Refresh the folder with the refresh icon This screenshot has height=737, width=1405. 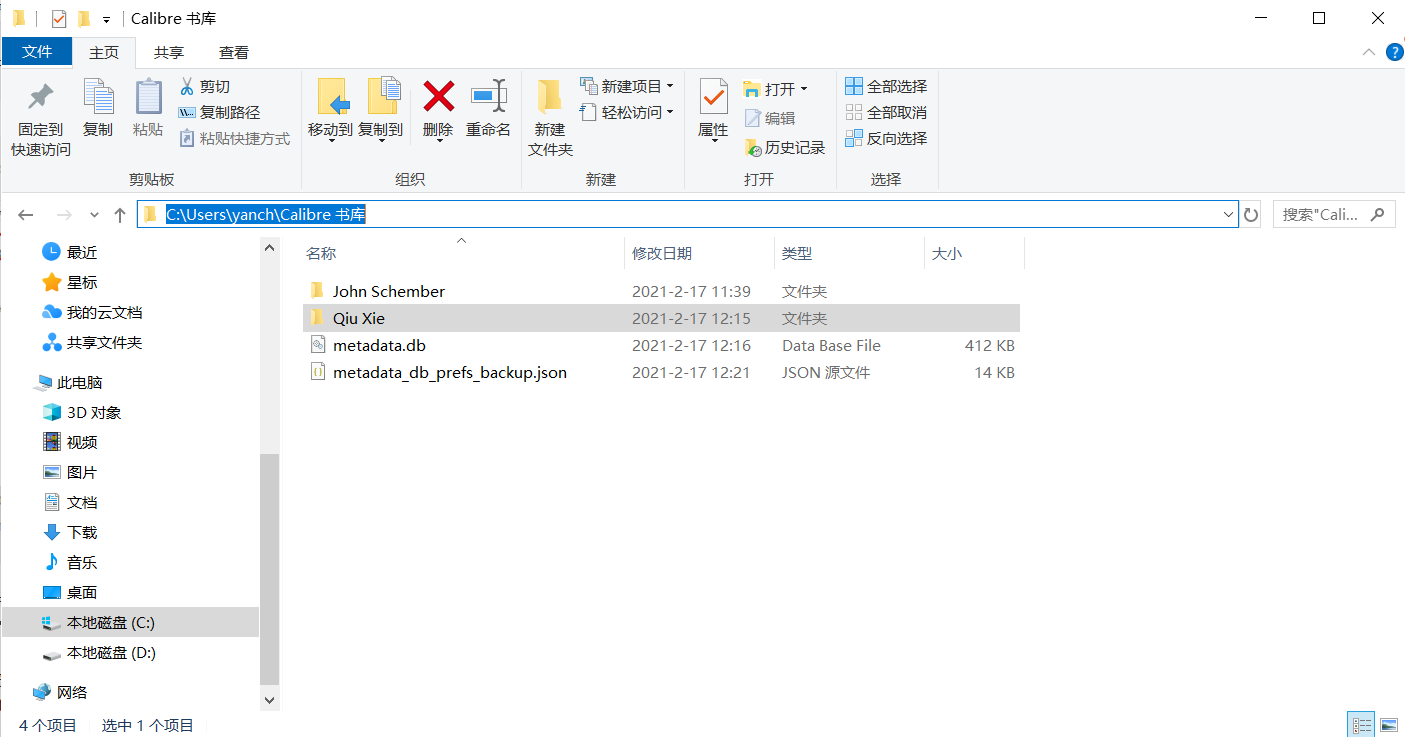click(x=1251, y=213)
